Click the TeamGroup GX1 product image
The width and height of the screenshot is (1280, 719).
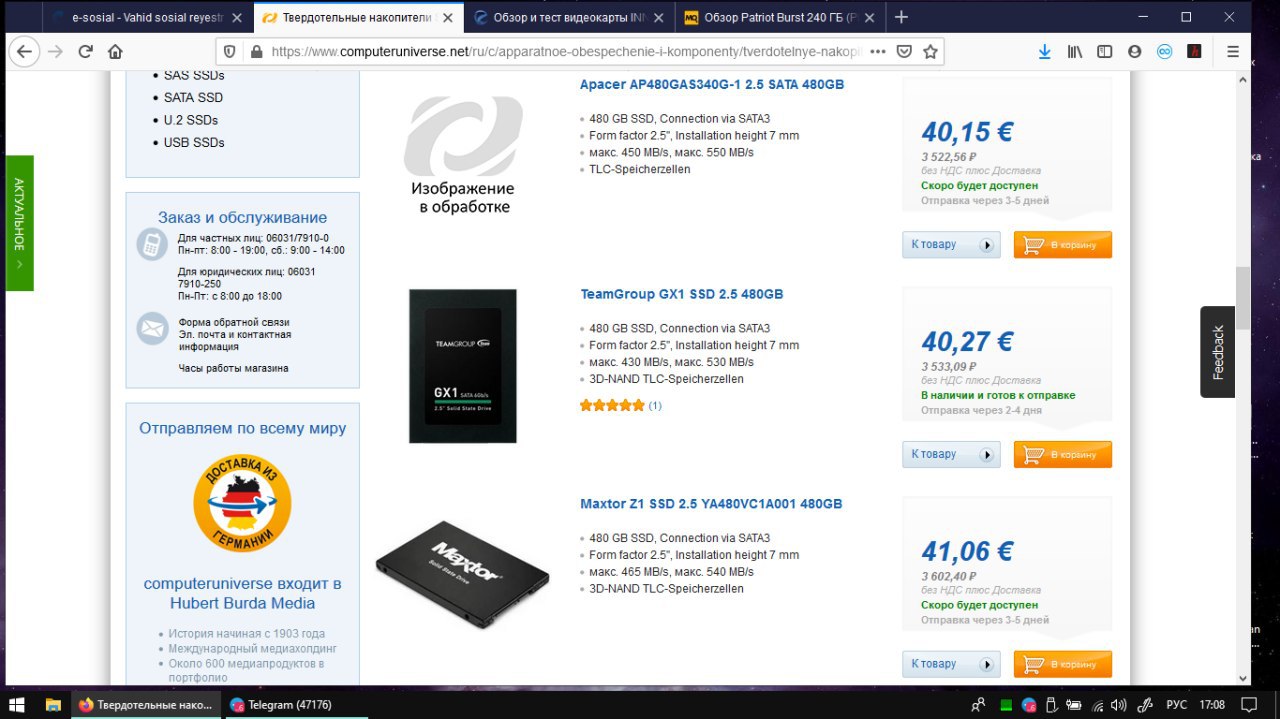[462, 366]
